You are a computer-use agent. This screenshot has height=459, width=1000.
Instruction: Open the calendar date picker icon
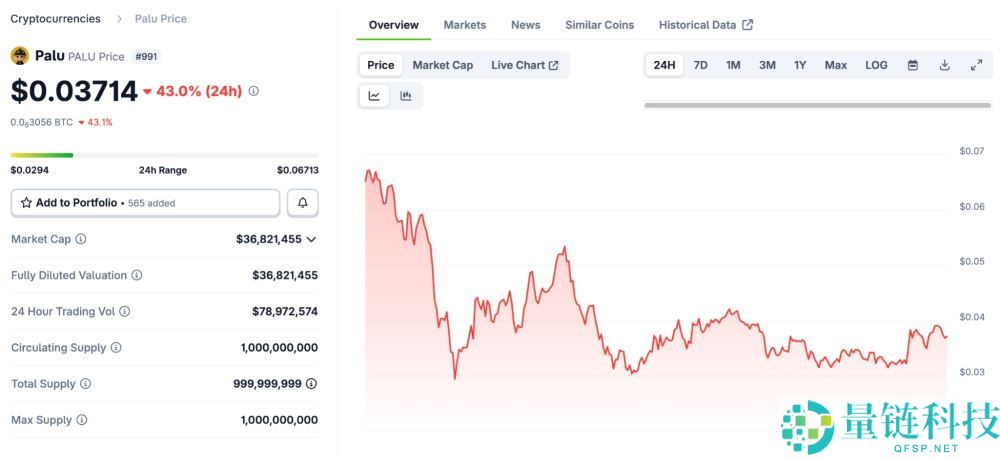(x=913, y=65)
